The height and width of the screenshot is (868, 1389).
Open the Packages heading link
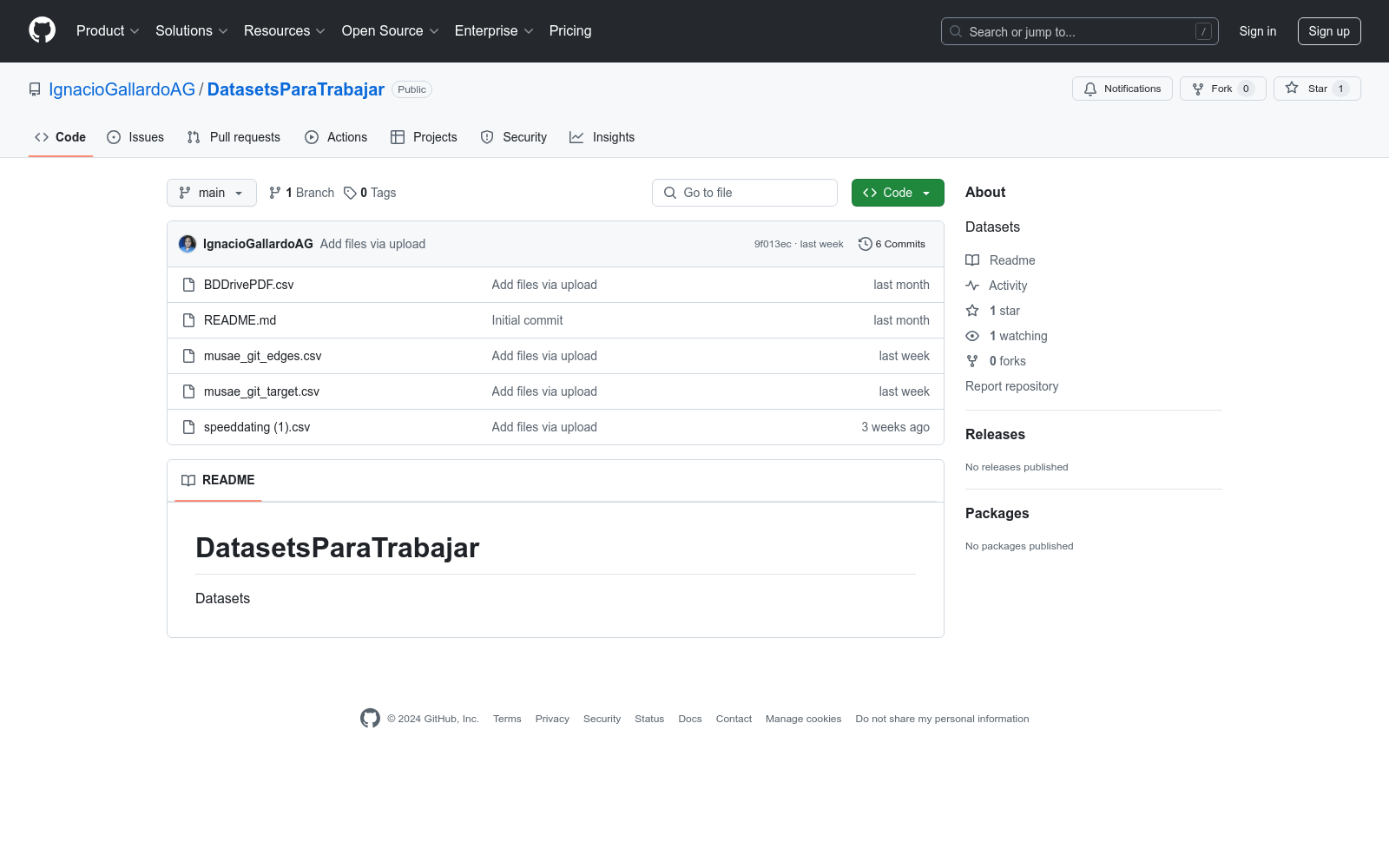pos(997,514)
